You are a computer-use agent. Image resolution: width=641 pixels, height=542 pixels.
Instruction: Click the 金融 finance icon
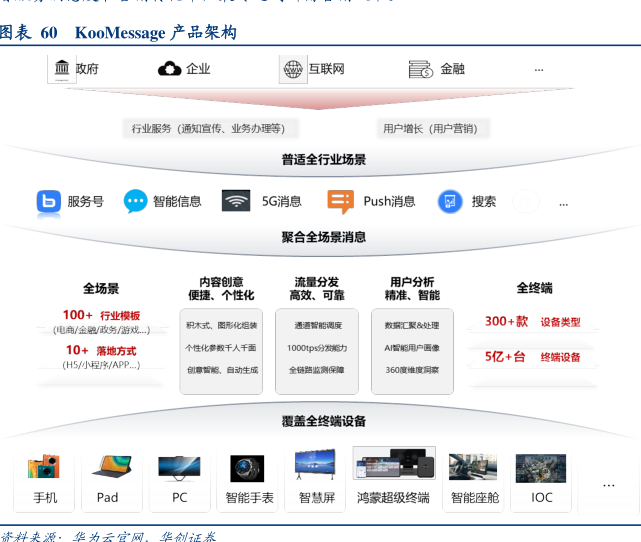pos(420,69)
